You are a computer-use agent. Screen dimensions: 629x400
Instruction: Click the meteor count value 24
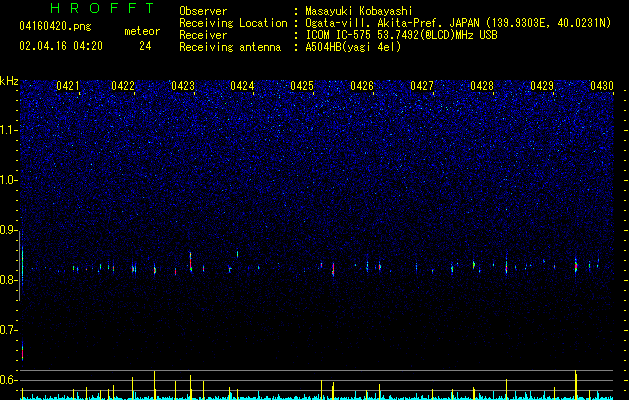[145, 46]
